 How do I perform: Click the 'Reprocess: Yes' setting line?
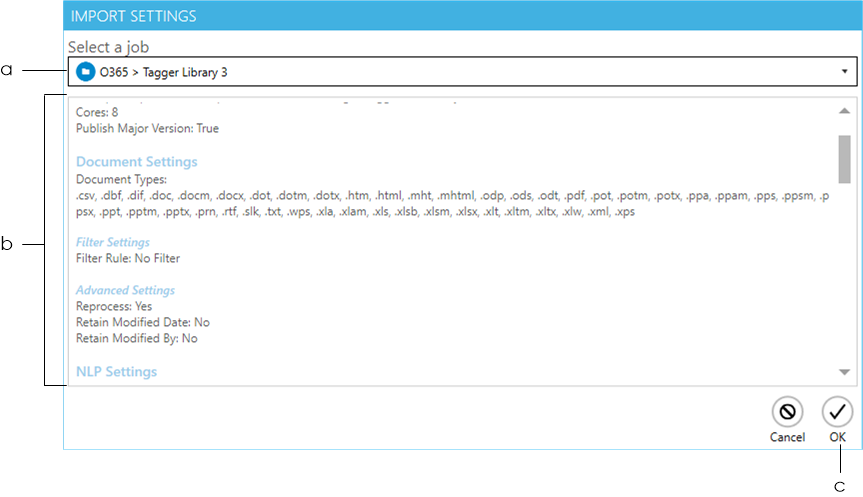113,306
